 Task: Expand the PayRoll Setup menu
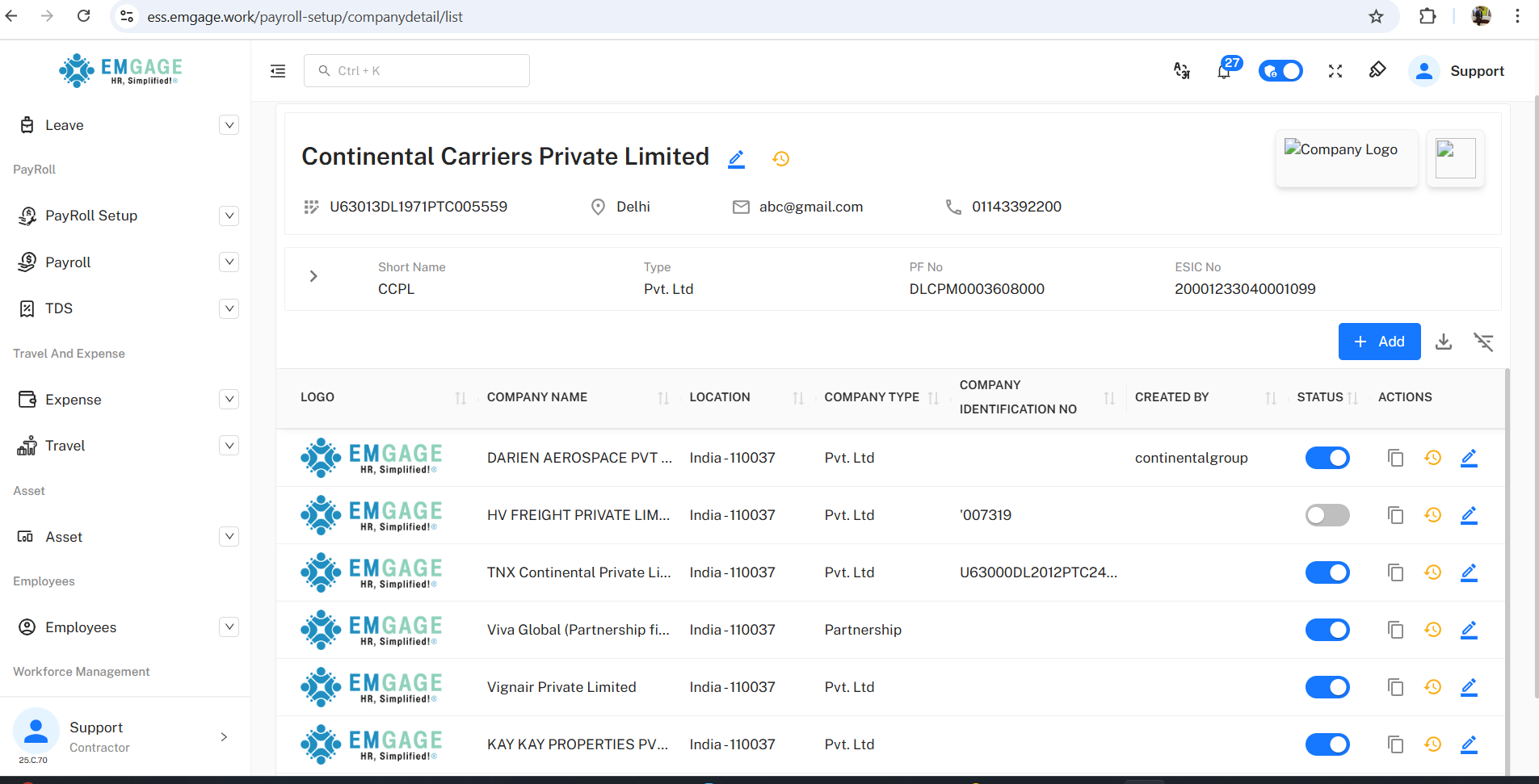point(229,216)
